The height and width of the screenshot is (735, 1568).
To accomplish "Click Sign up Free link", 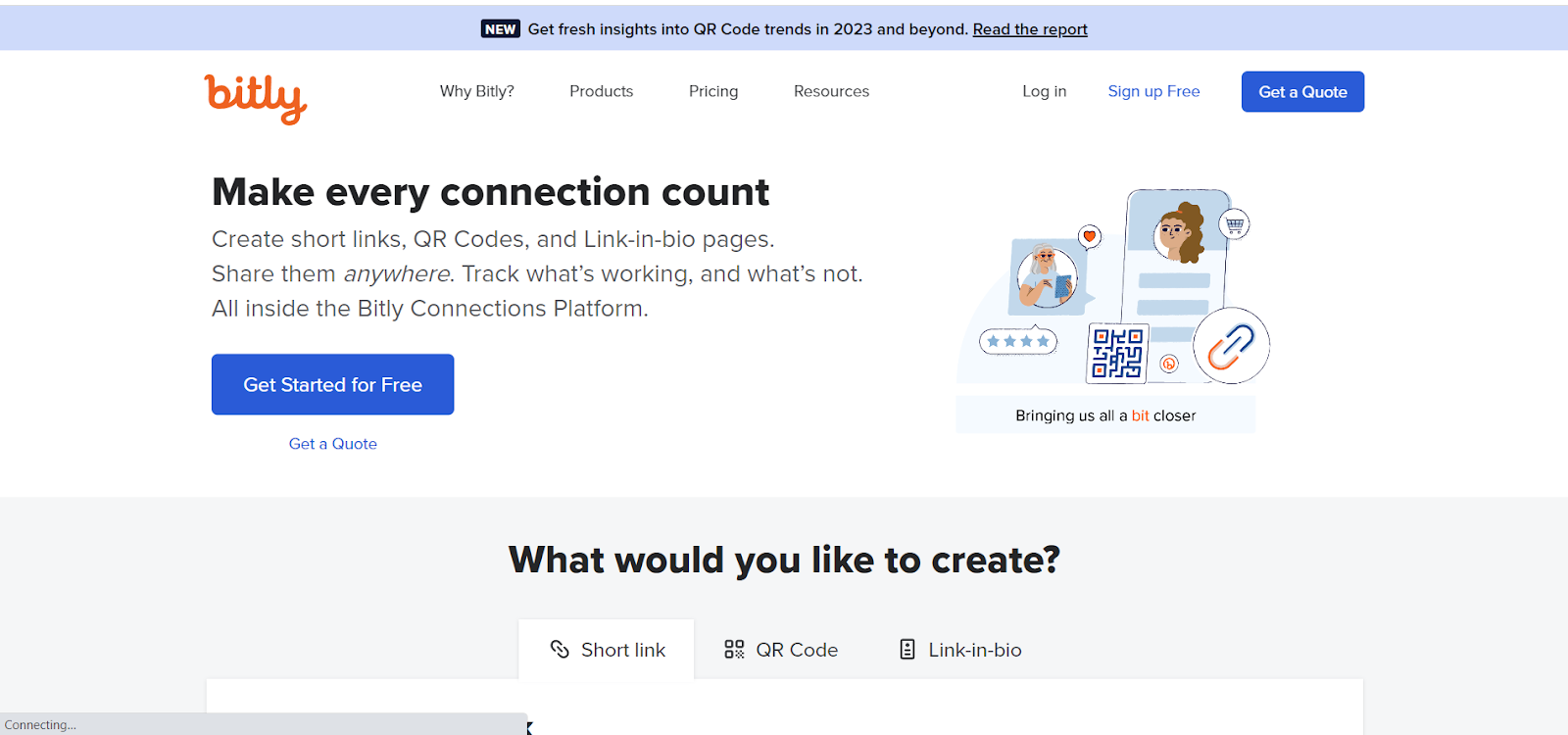I will point(1153,91).
